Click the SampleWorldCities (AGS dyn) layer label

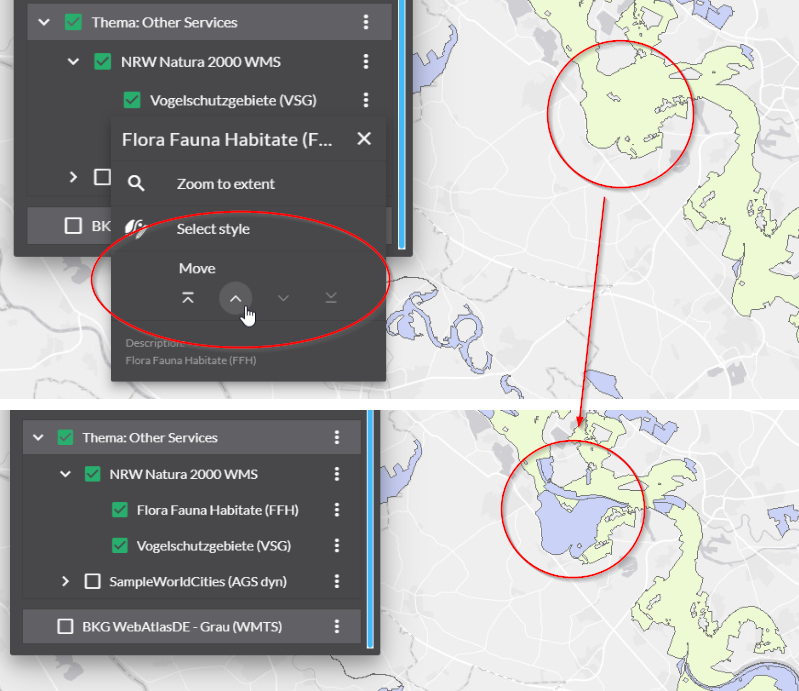(x=205, y=581)
